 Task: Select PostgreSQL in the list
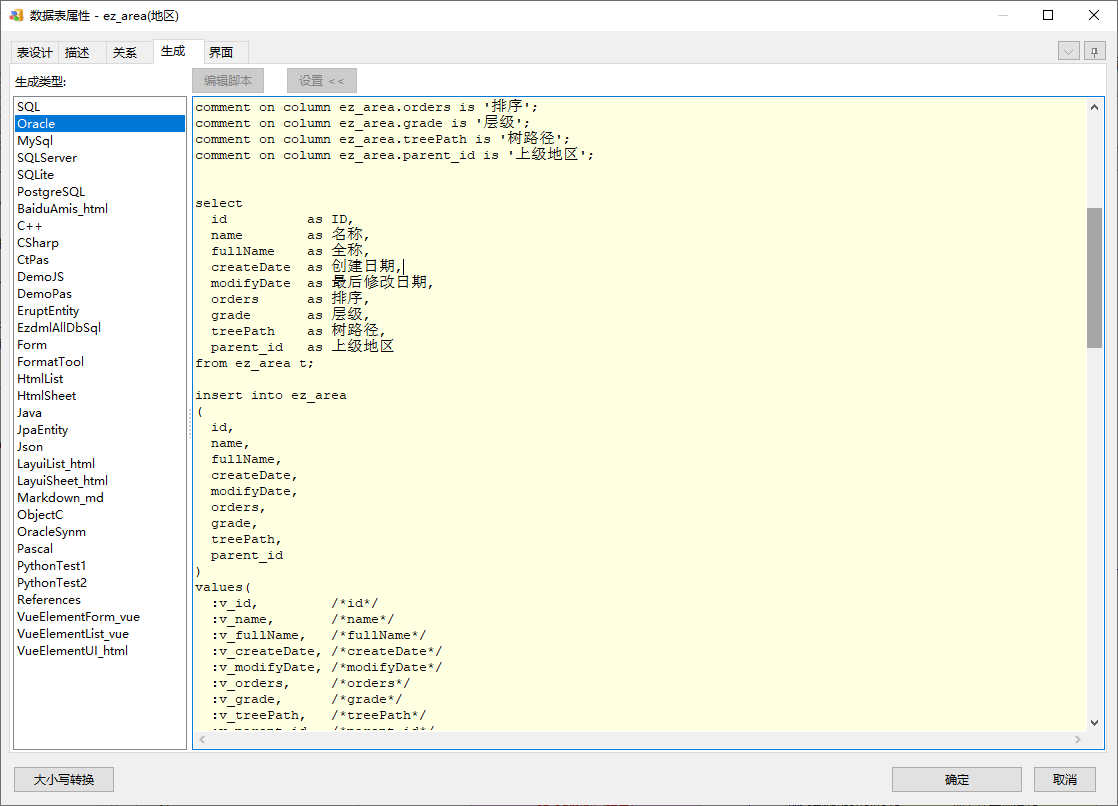point(100,192)
